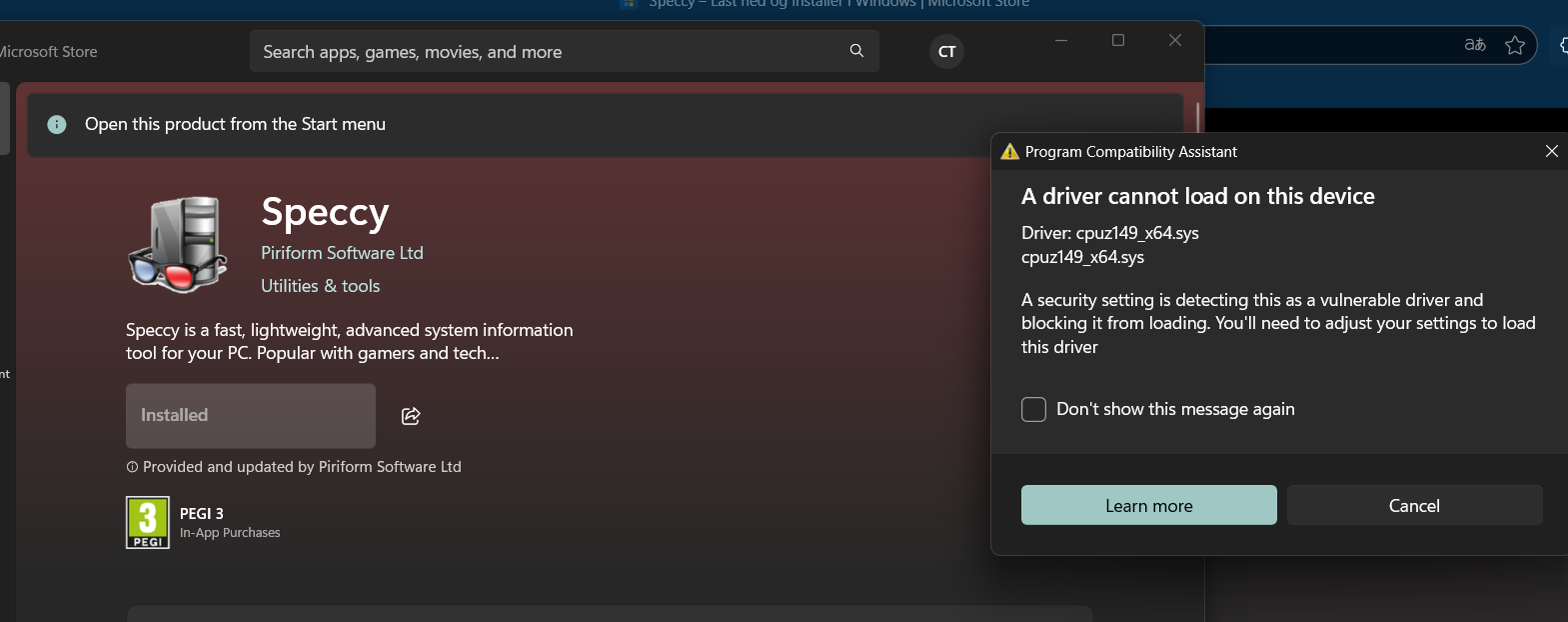Viewport: 1568px width, 622px height.
Task: Click the share icon next to Installed
Action: click(x=411, y=416)
